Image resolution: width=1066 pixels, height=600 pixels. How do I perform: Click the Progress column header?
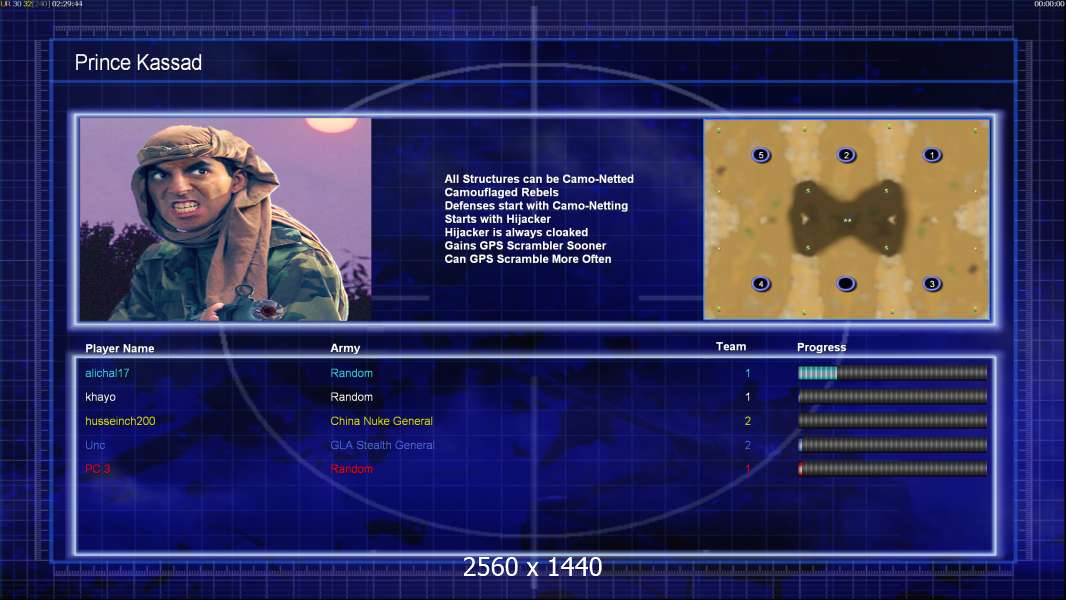(821, 347)
